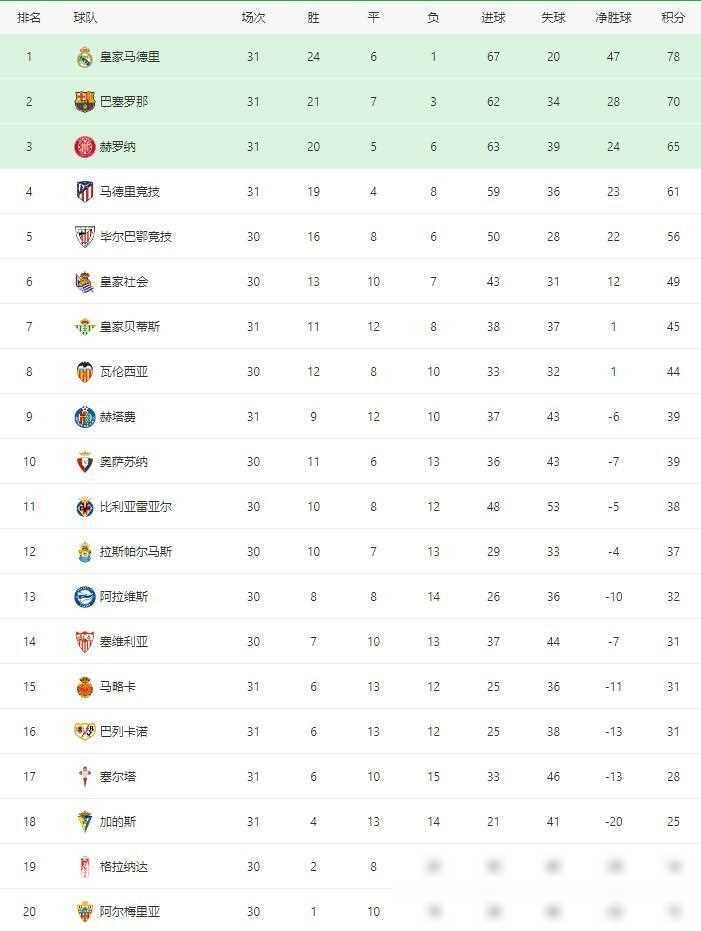Click the 进球 column header
Image resolution: width=701 pixels, height=931 pixels.
[493, 18]
